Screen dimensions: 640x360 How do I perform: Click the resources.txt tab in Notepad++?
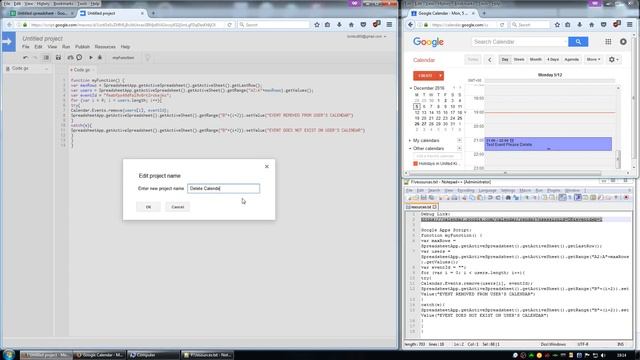[x=422, y=207]
